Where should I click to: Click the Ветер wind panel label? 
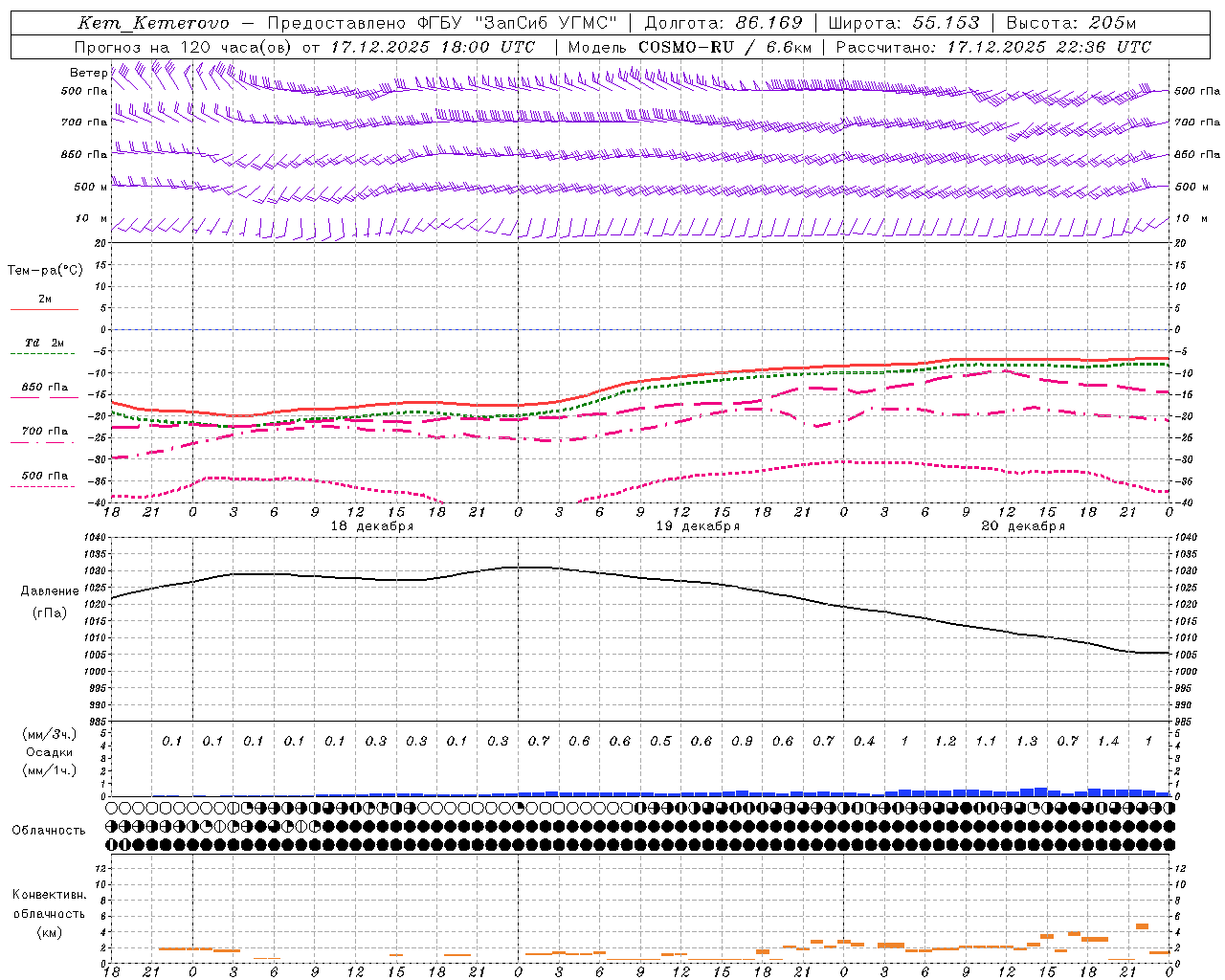(x=88, y=73)
